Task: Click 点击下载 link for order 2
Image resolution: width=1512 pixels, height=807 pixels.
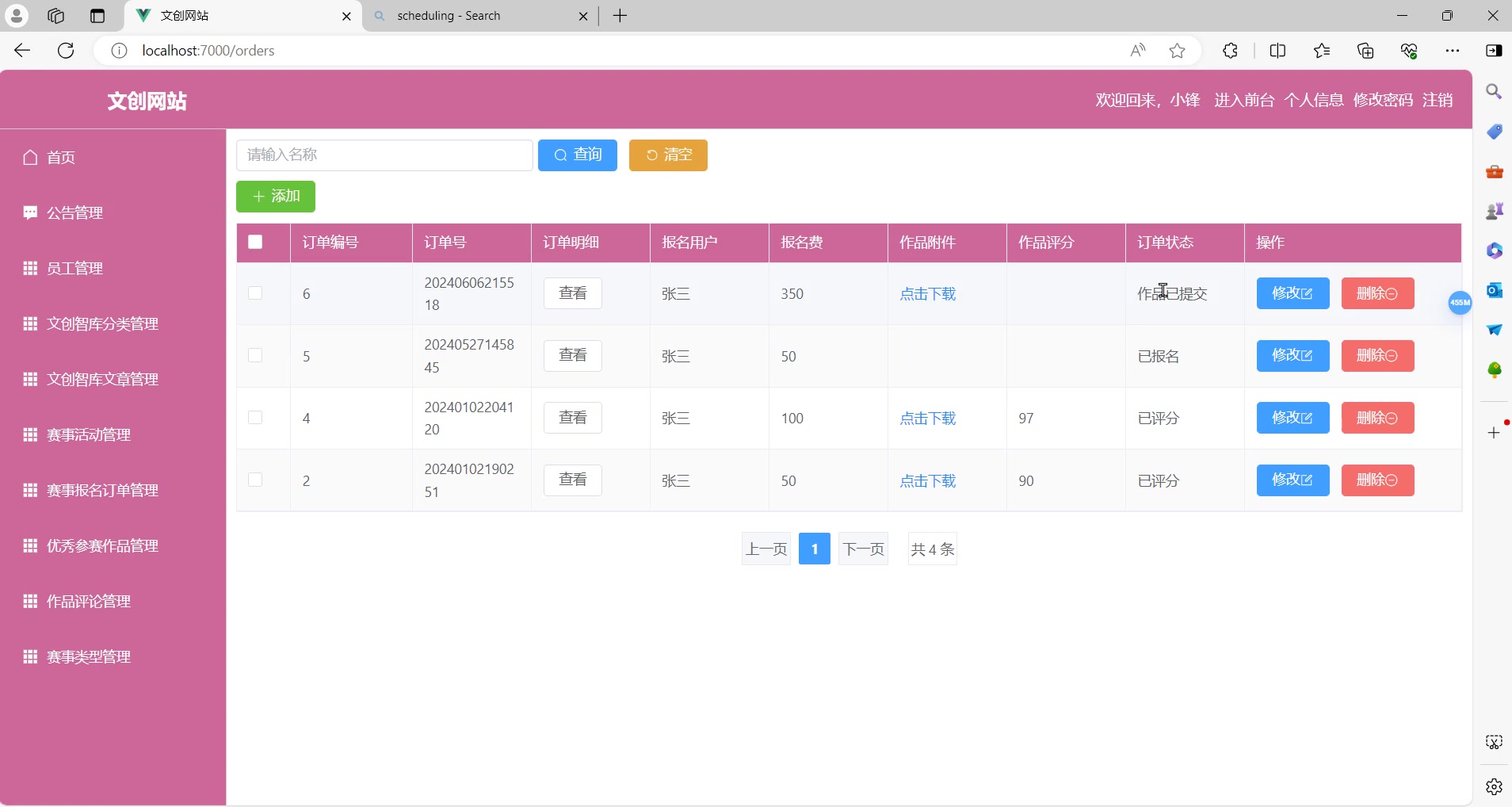Action: 928,480
